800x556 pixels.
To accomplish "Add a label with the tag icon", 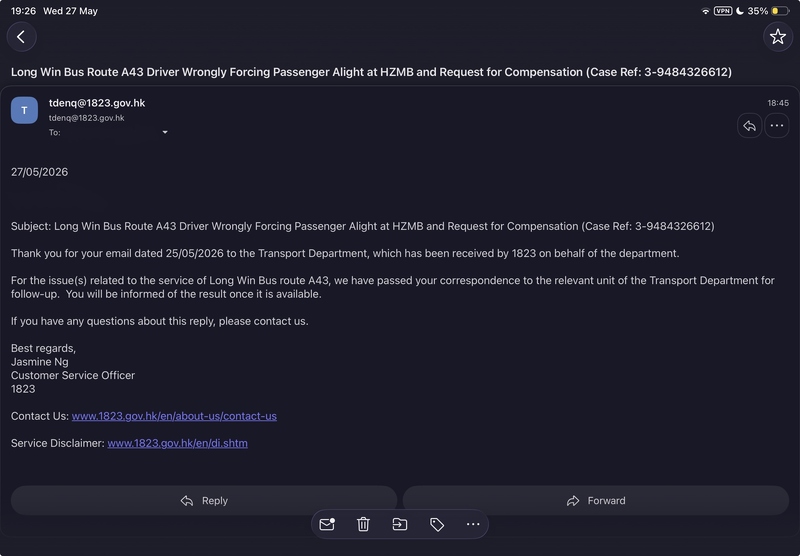I will click(x=437, y=524).
